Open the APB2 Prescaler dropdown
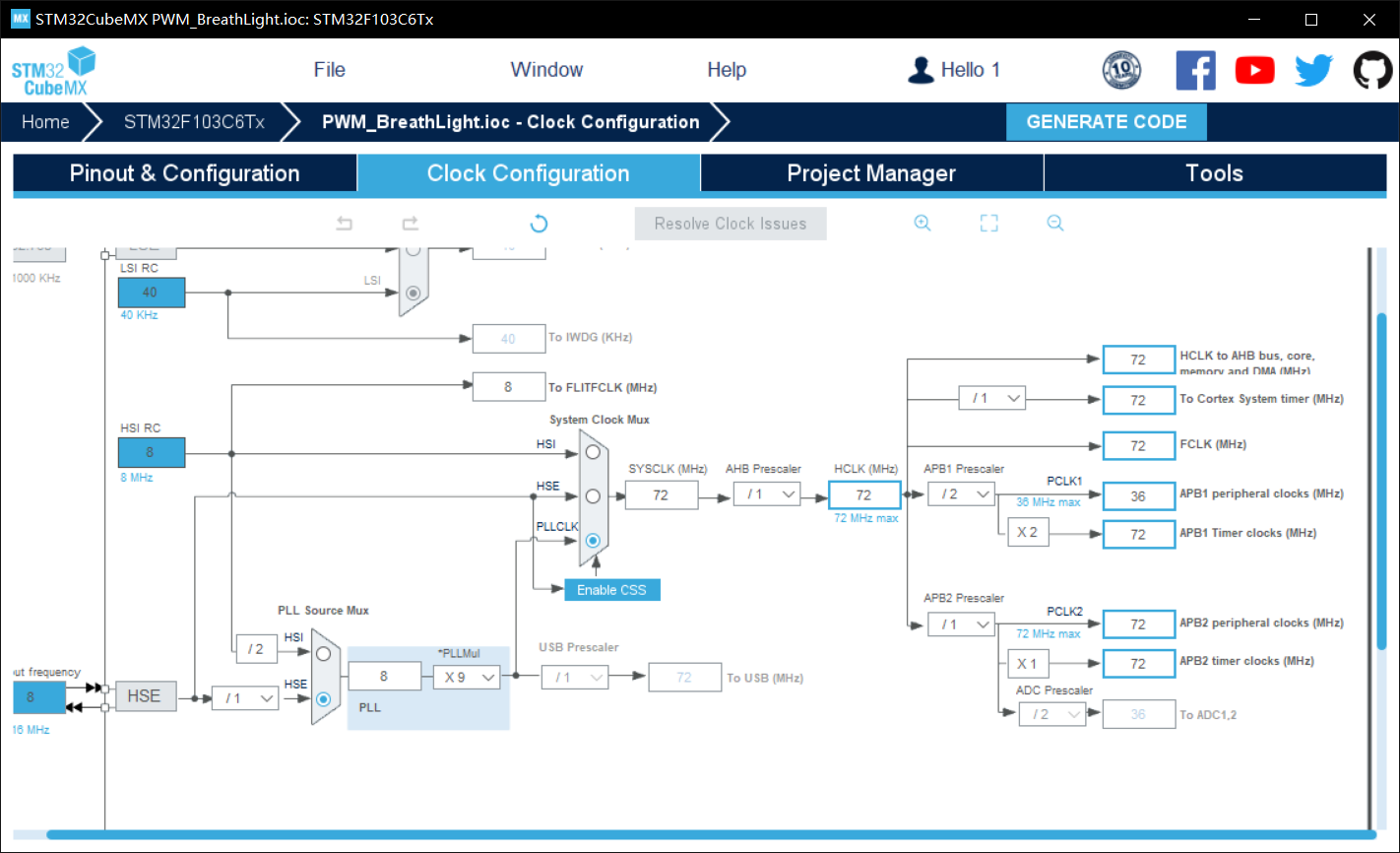Viewport: 1400px width, 853px height. click(962, 624)
